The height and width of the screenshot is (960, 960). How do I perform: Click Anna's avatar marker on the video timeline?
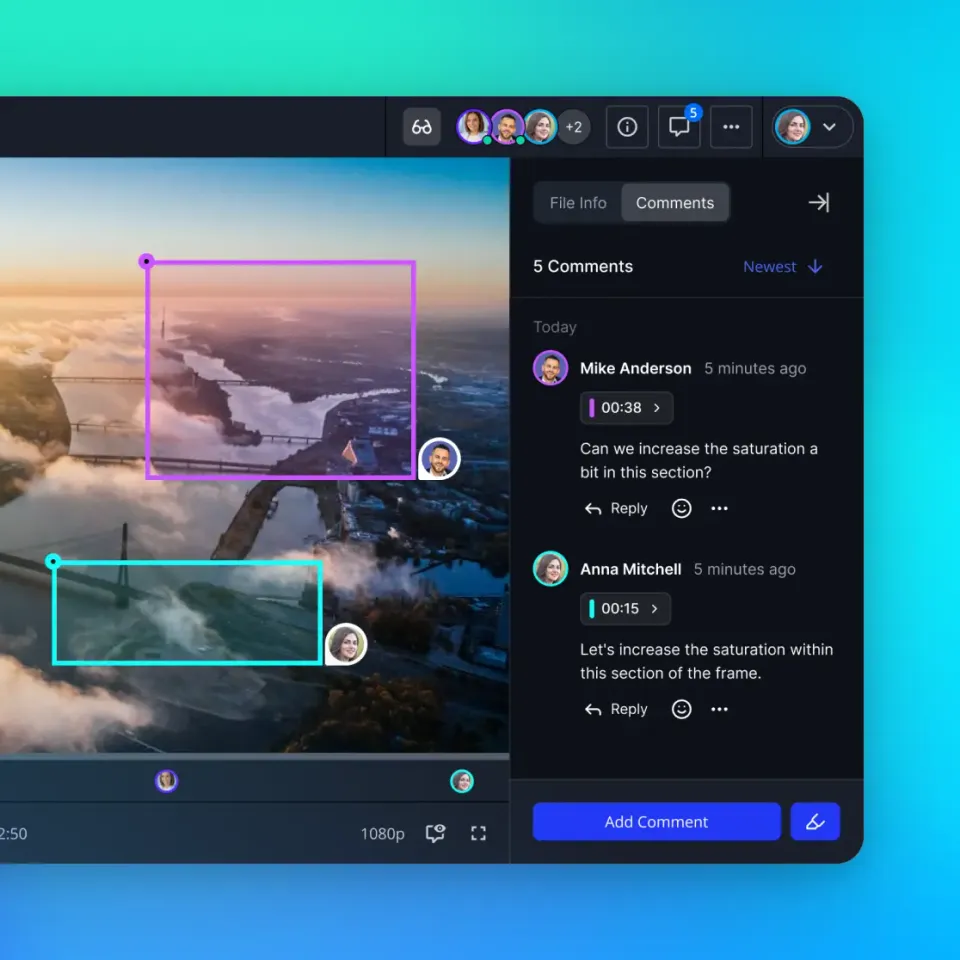462,781
